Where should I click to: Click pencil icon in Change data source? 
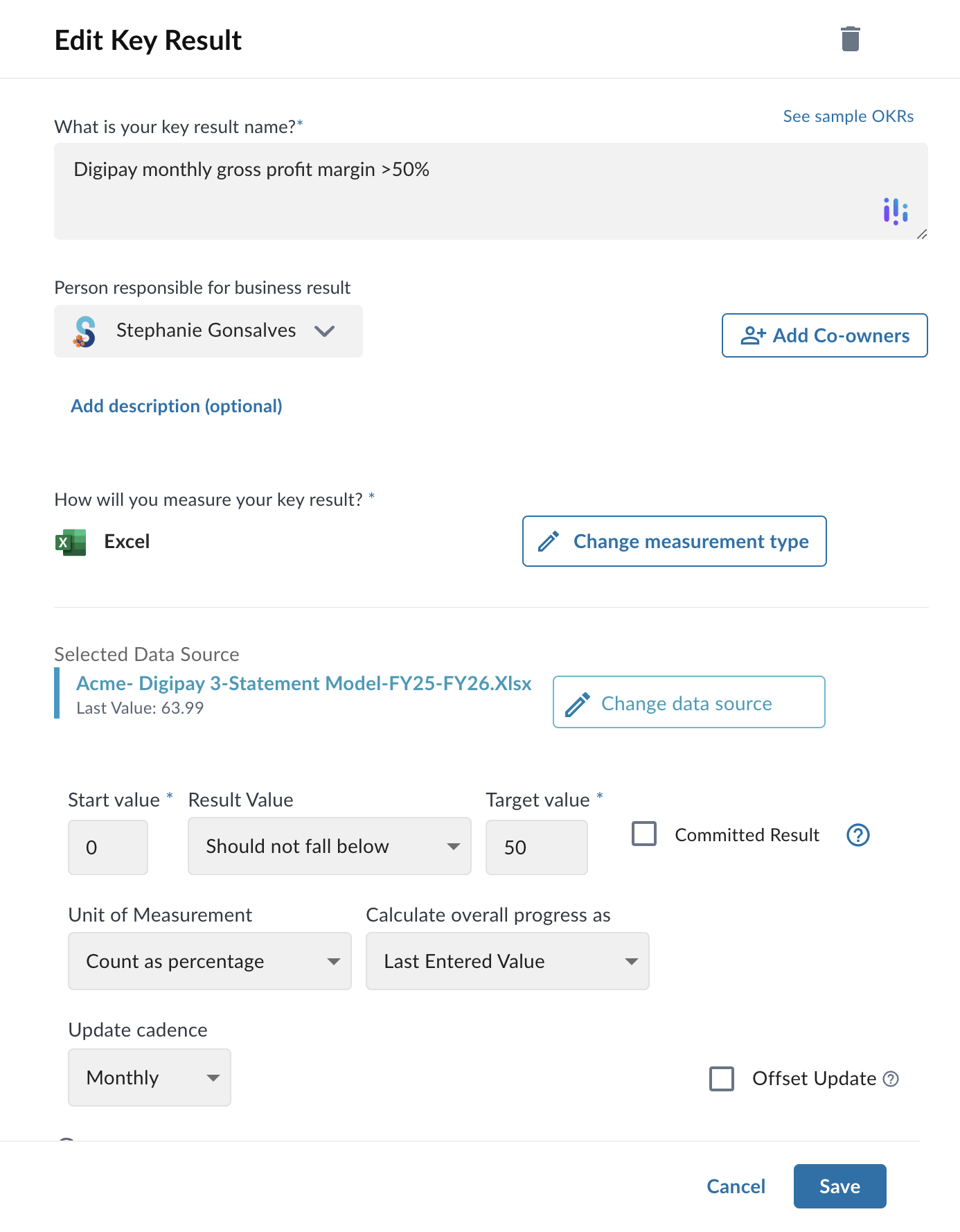coord(578,704)
